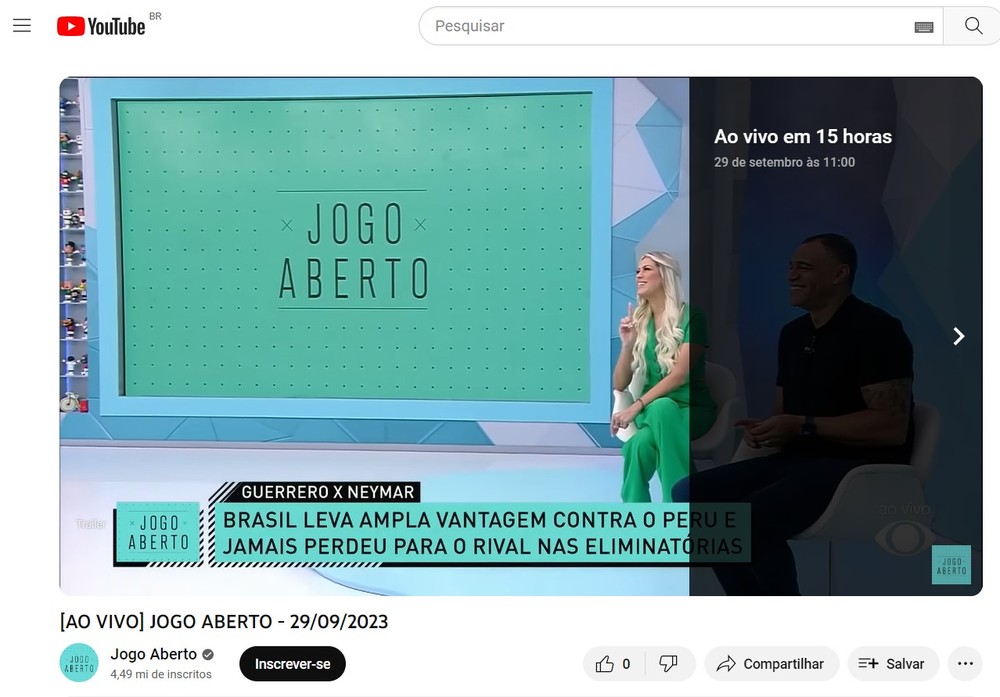Open more options via ellipsis dropdown

point(965,663)
